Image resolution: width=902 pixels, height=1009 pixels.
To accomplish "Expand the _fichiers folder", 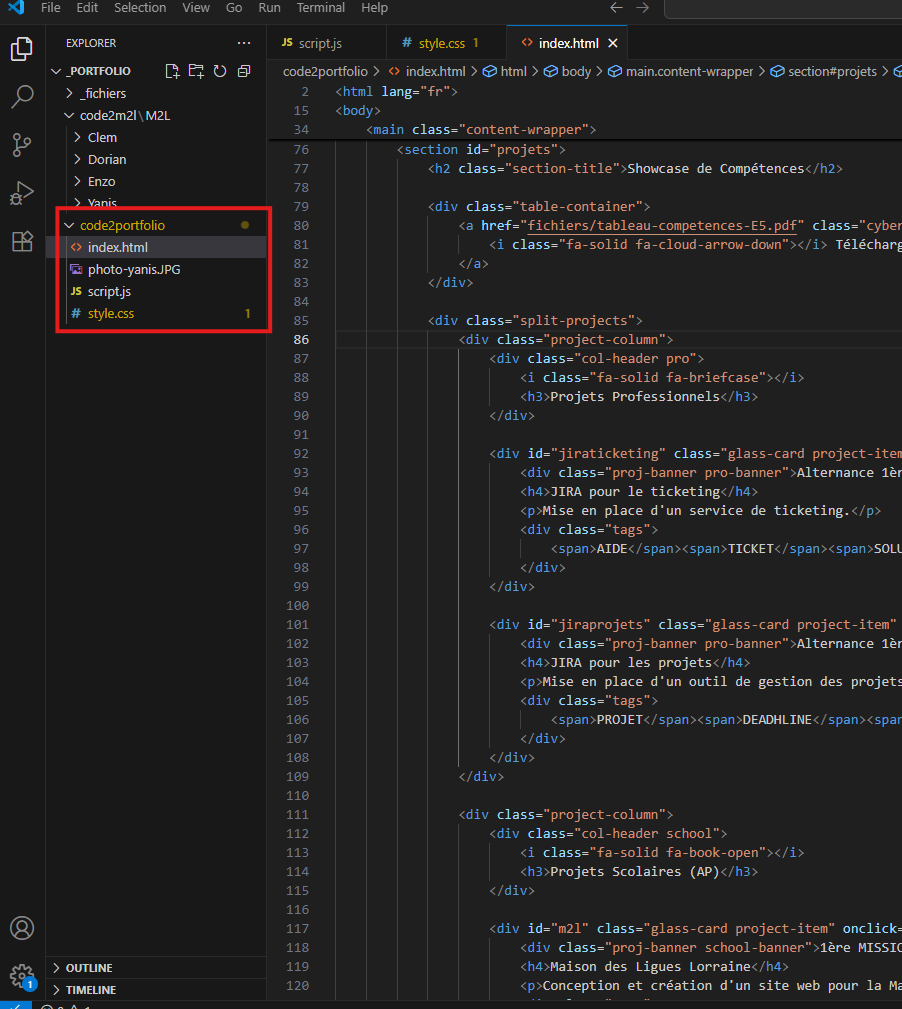I will coord(69,93).
